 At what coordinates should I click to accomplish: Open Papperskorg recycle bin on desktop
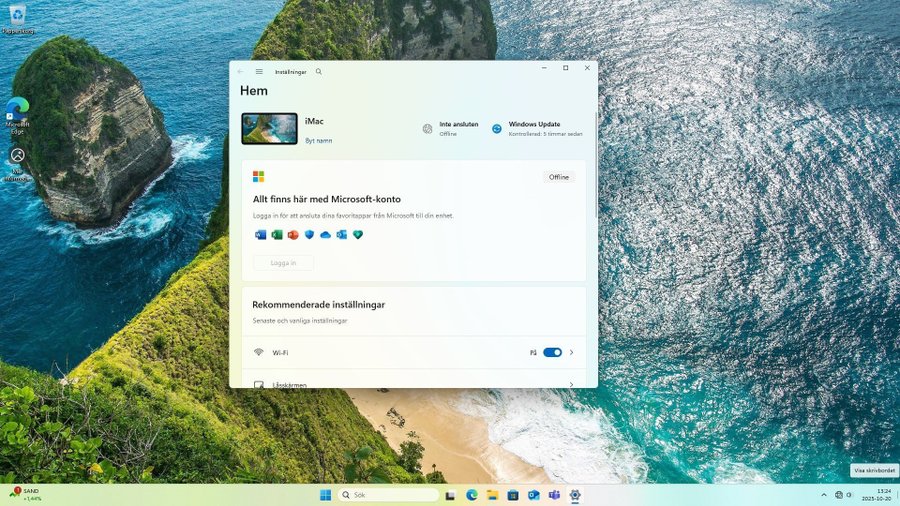pyautogui.click(x=17, y=17)
